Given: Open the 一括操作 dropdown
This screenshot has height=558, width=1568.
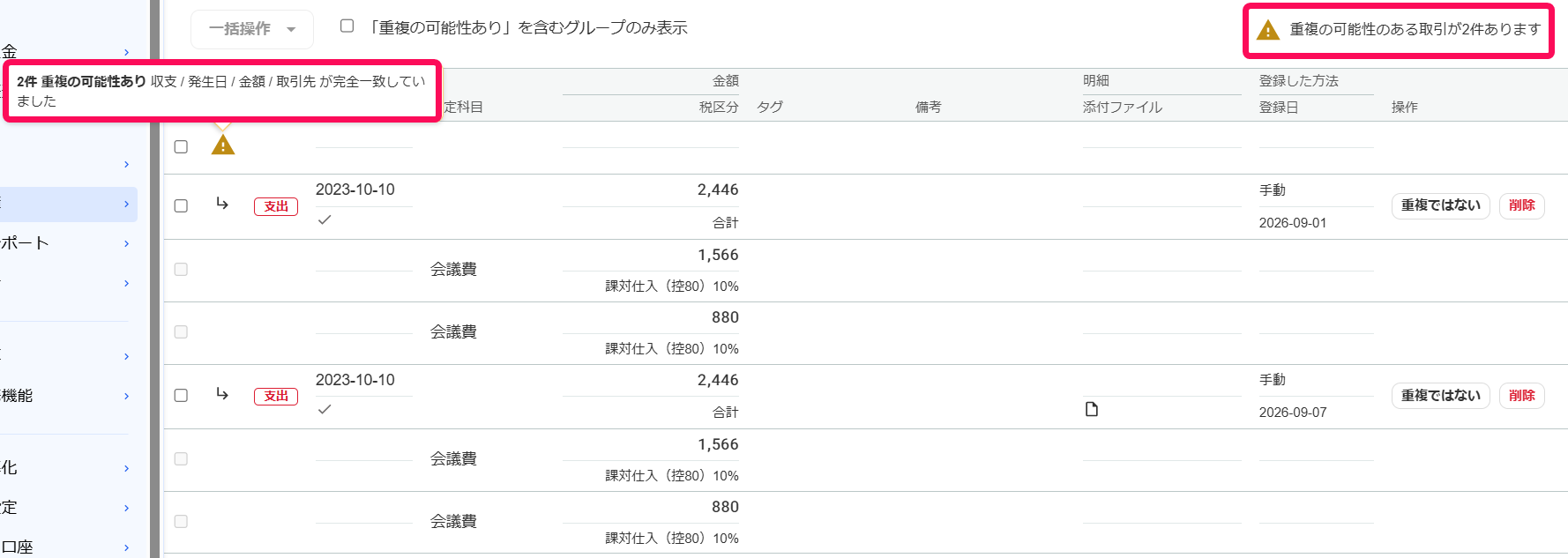Looking at the screenshot, I should click(x=252, y=29).
